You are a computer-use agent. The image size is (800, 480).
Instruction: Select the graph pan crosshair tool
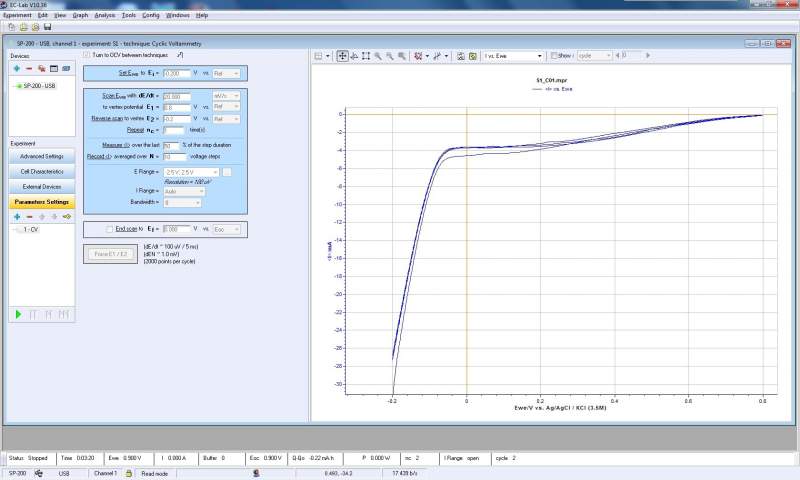tap(342, 56)
